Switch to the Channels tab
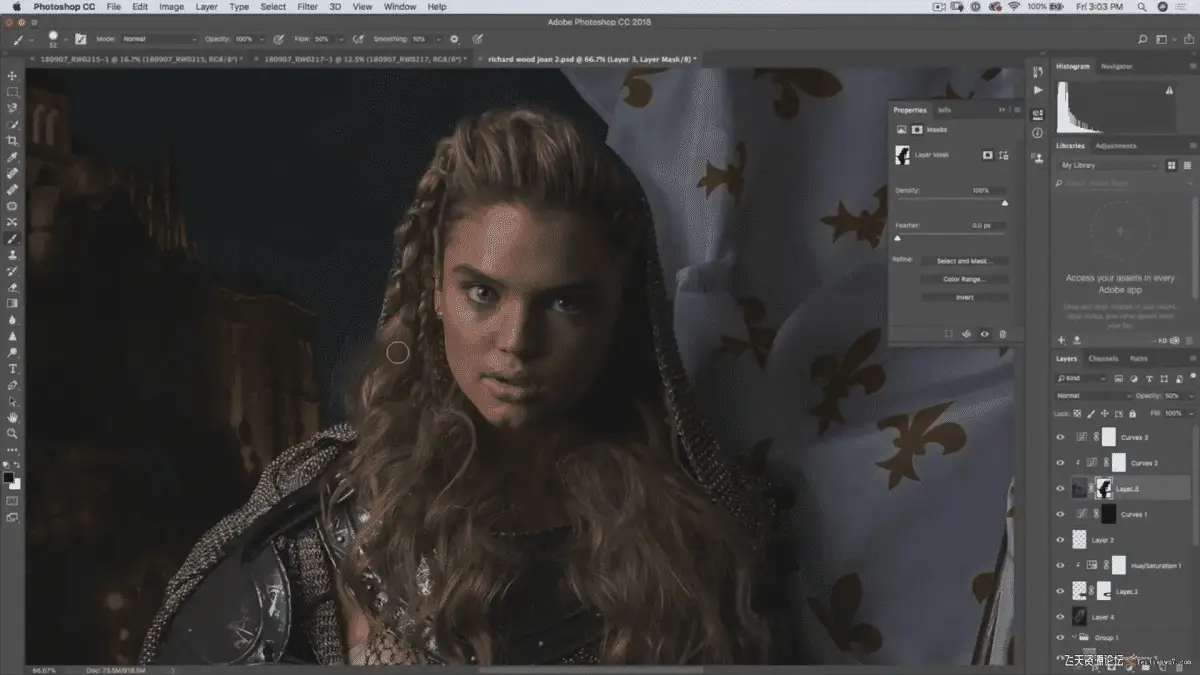This screenshot has height=675, width=1200. click(x=1104, y=358)
